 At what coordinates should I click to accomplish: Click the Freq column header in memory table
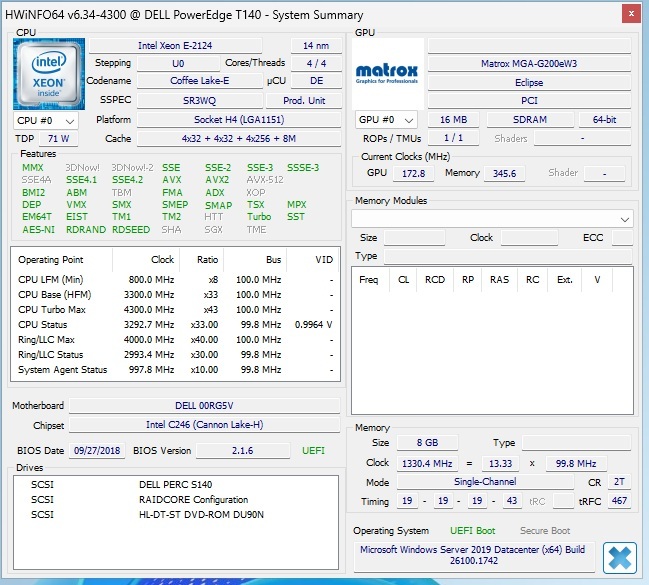click(x=369, y=279)
